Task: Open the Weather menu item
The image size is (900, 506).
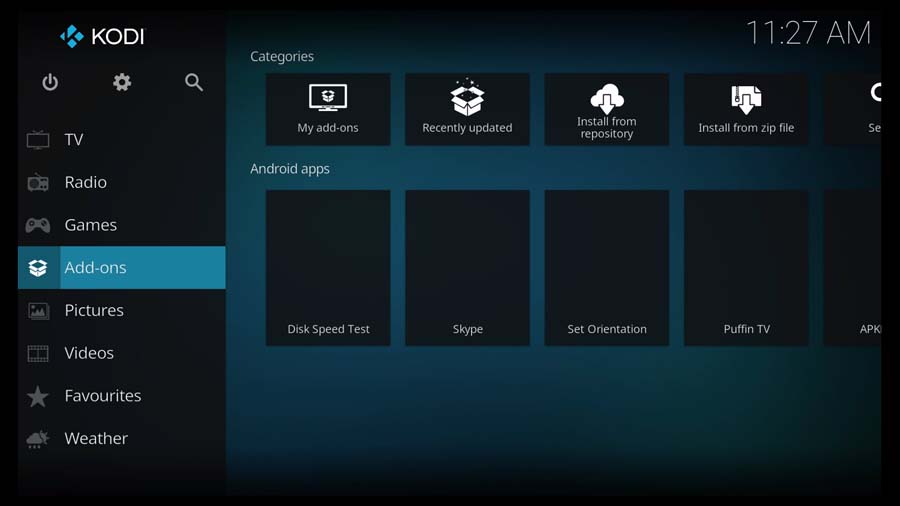Action: (122, 439)
